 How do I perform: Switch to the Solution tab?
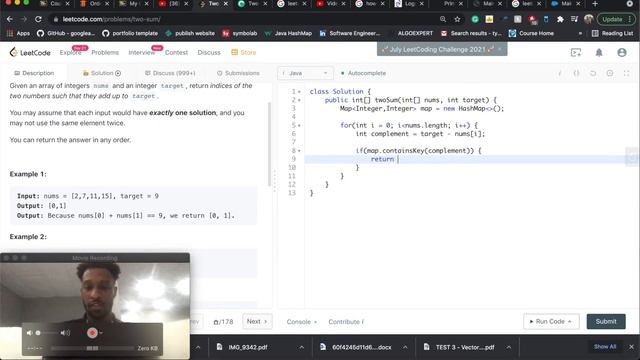click(102, 73)
